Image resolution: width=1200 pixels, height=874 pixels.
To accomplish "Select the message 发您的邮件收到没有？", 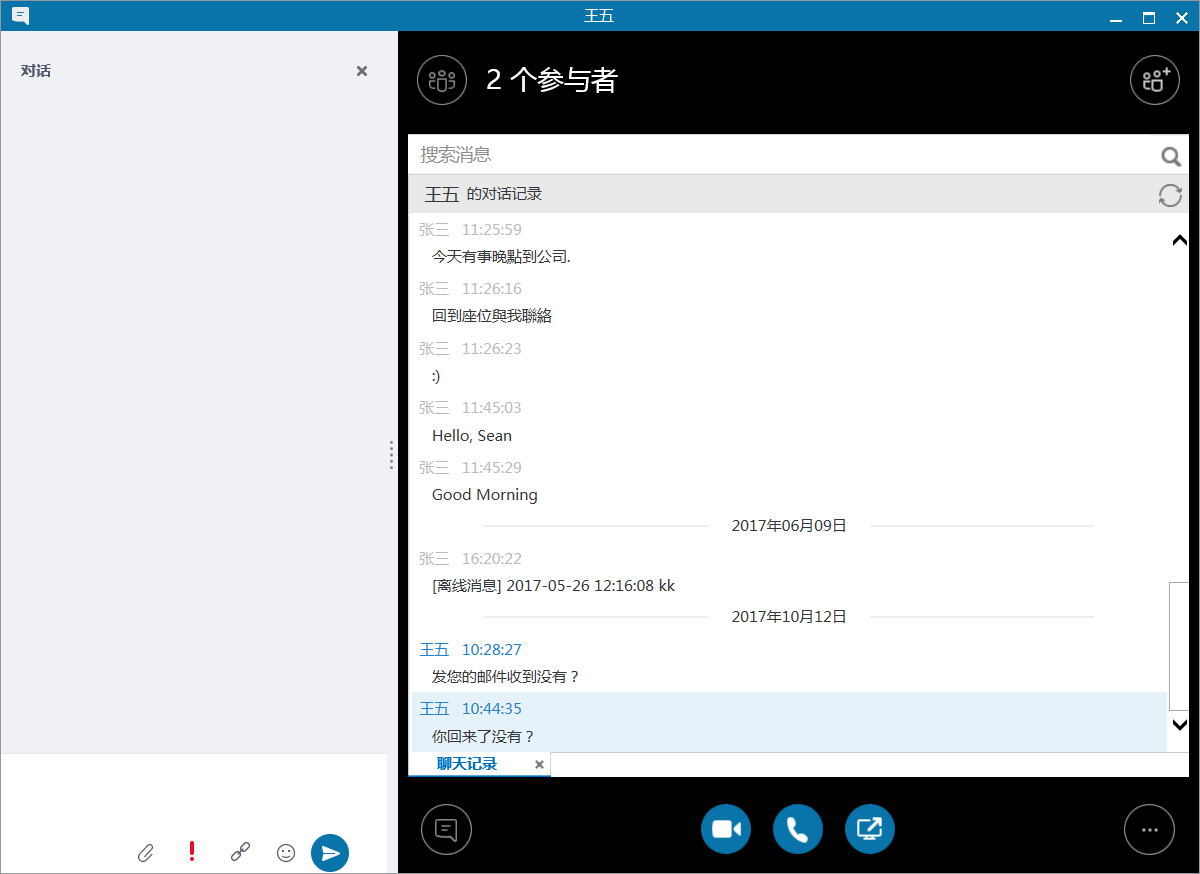I will coord(506,677).
